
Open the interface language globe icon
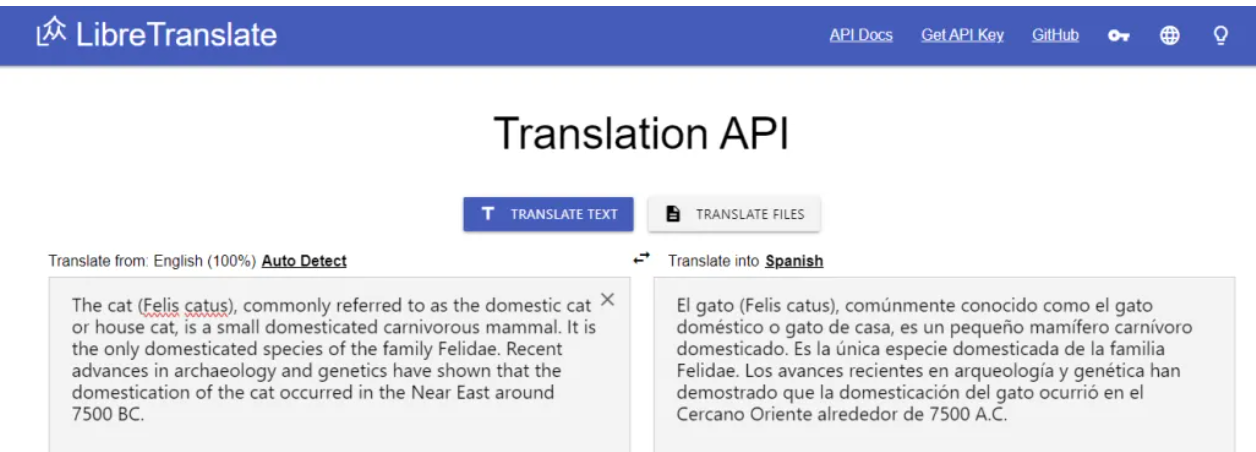pyautogui.click(x=1169, y=36)
